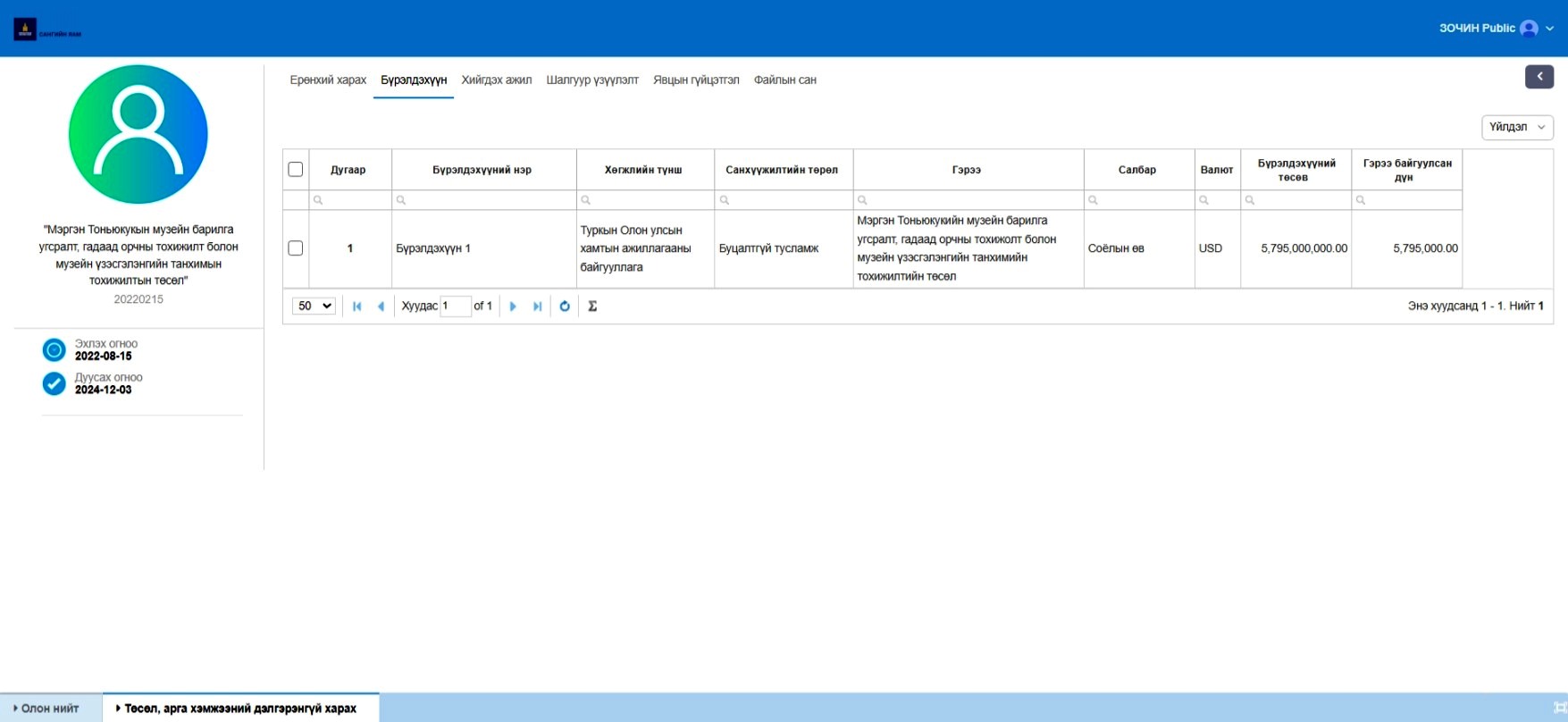1568x722 pixels.
Task: Open the Олон нийт bottom panel
Action: pos(51,709)
